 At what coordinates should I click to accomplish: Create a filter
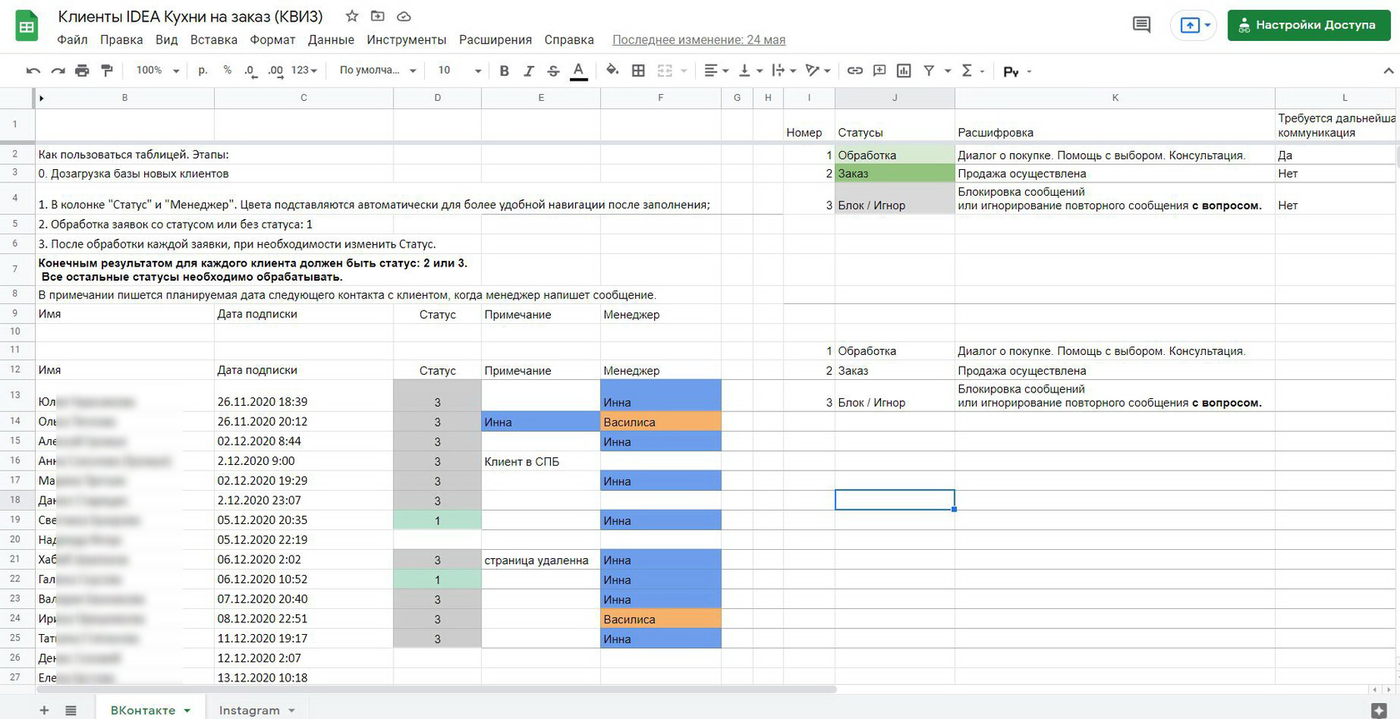click(x=929, y=71)
